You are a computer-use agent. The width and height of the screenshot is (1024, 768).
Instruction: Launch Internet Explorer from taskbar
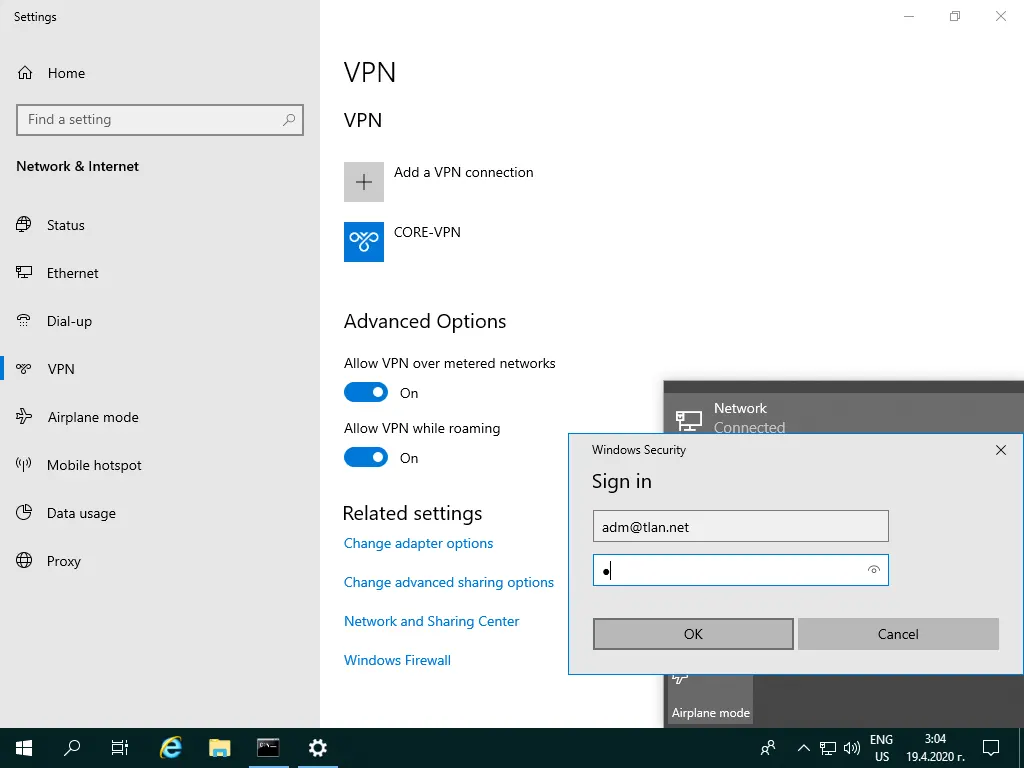170,748
